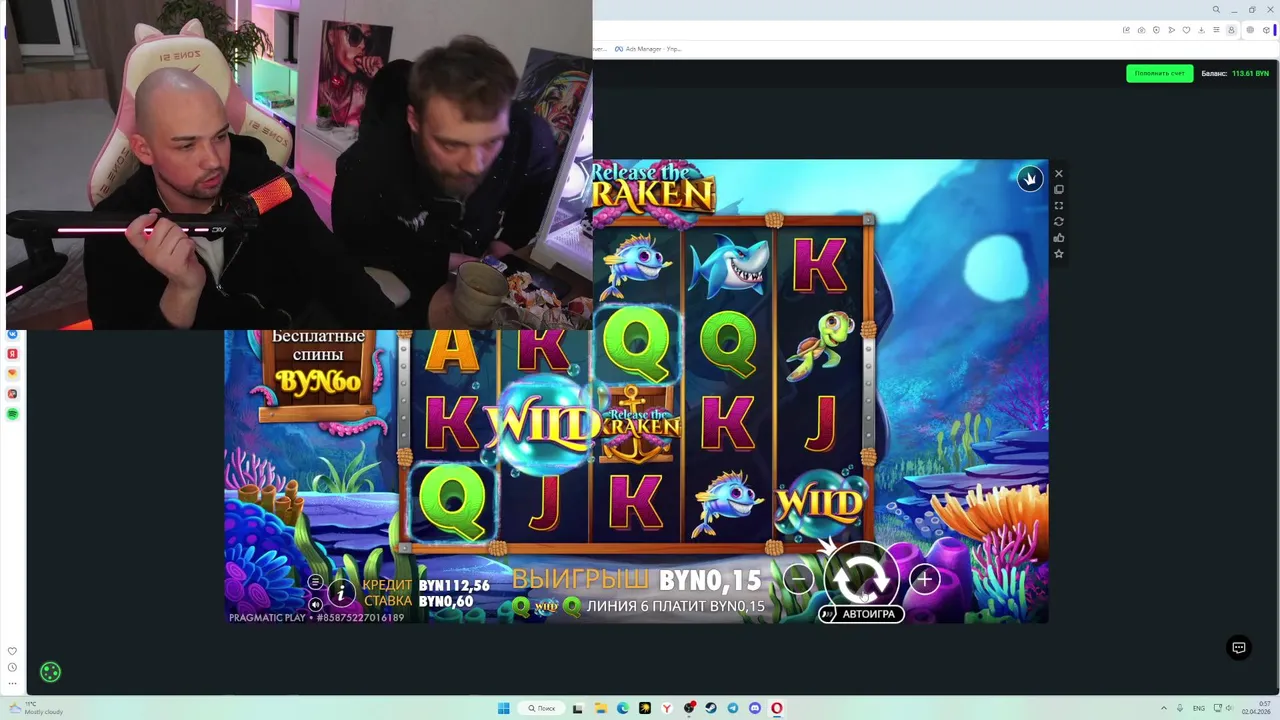The width and height of the screenshot is (1280, 720).
Task: Click the balance value 113.61 BYN
Action: pos(1250,73)
